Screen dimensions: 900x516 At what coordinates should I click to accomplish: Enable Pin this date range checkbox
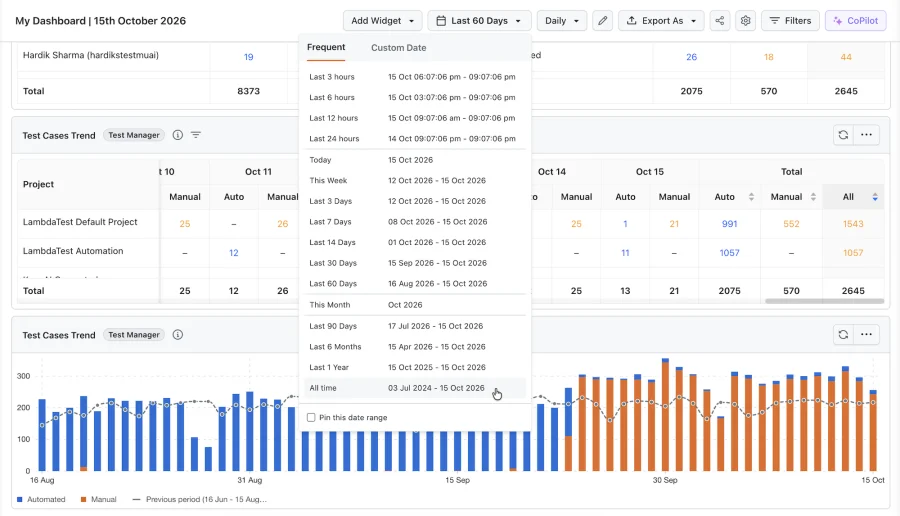click(311, 417)
